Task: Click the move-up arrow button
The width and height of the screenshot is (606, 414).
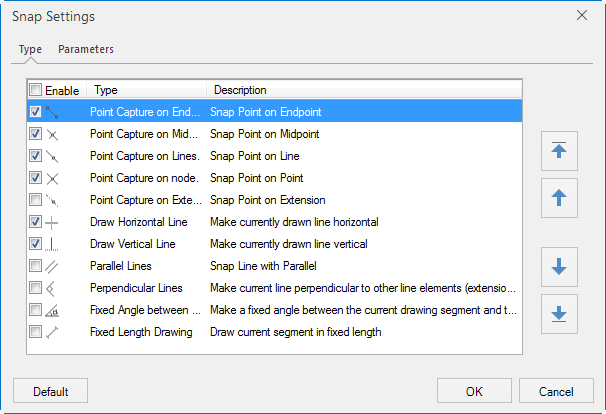Action: point(559,198)
